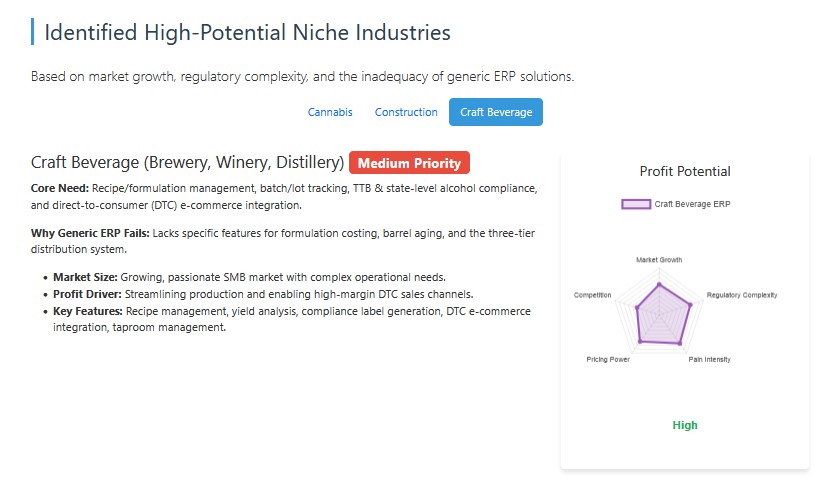The height and width of the screenshot is (491, 834).
Task: Click the Competition radar data point
Action: 636,306
